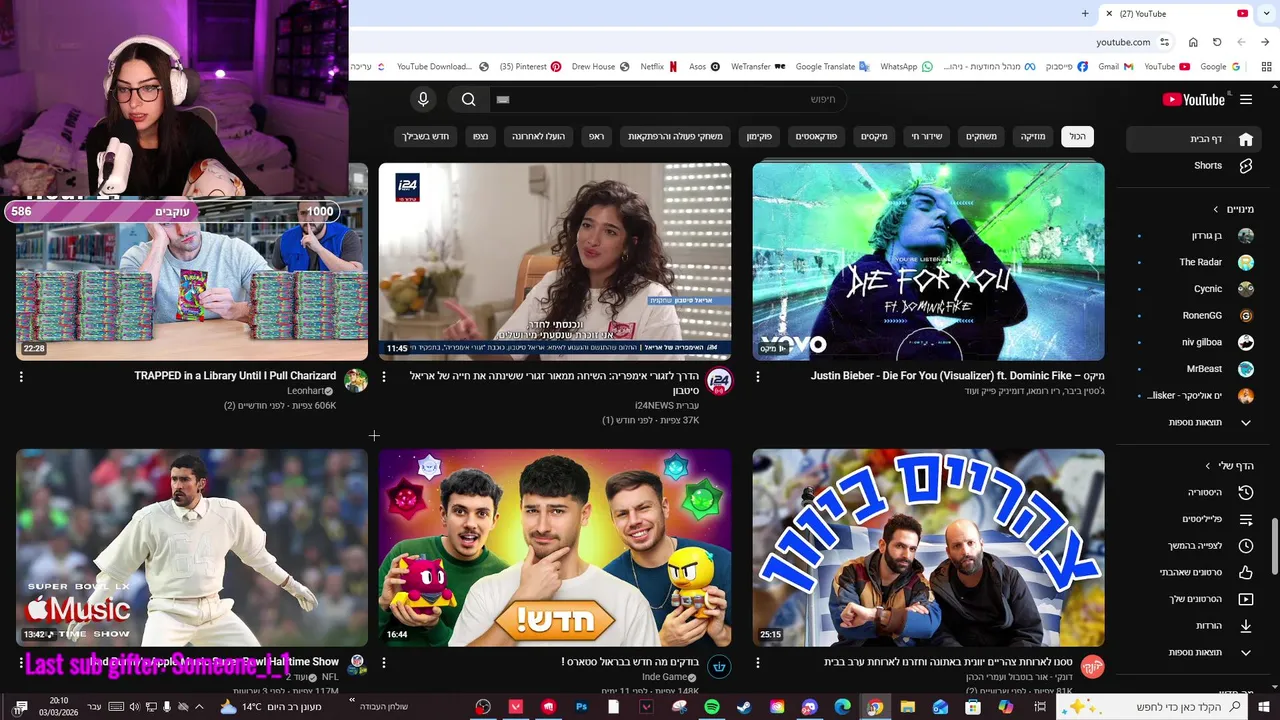Screen dimensions: 1280x720
Task: Select the ראפ filter chip
Action: [x=596, y=136]
